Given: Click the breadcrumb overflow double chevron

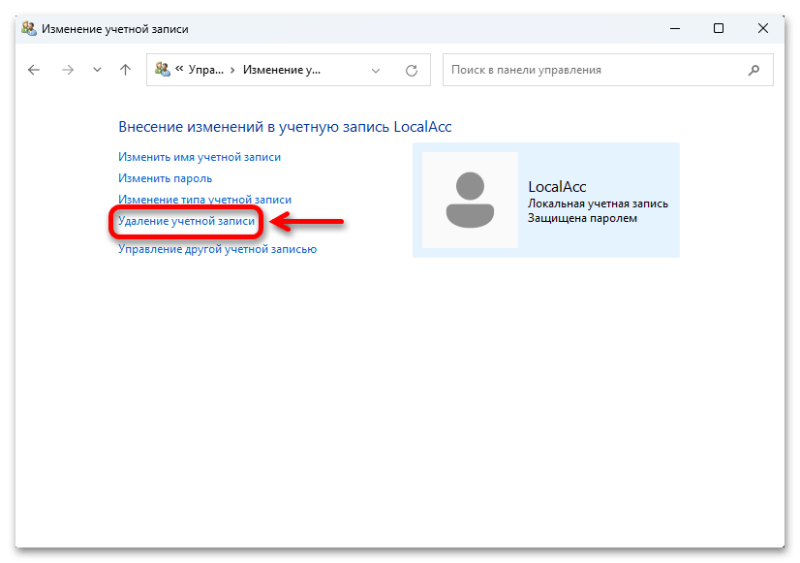Looking at the screenshot, I should (x=179, y=69).
